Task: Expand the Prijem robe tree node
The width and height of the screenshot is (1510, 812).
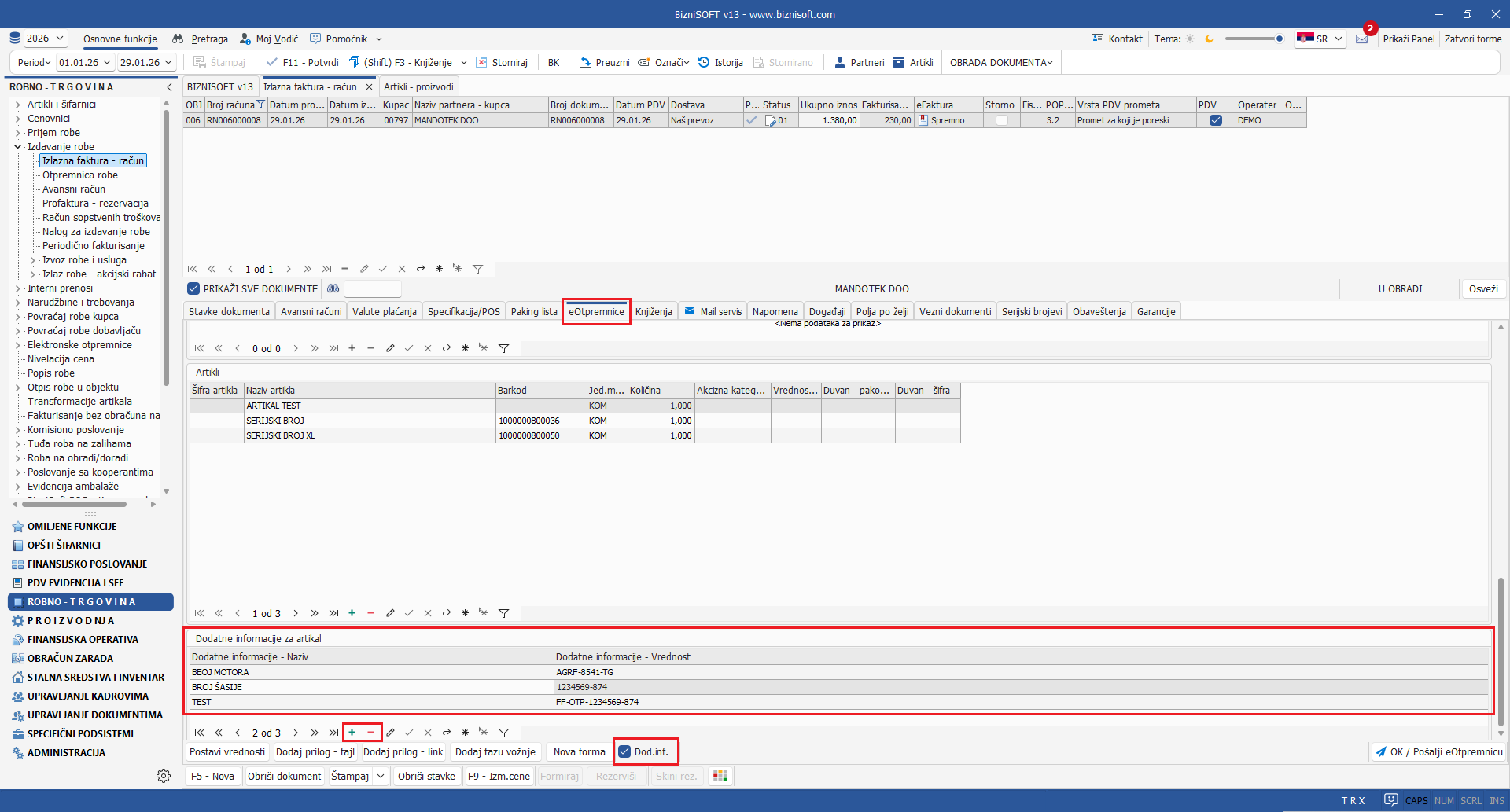Action: tap(17, 133)
